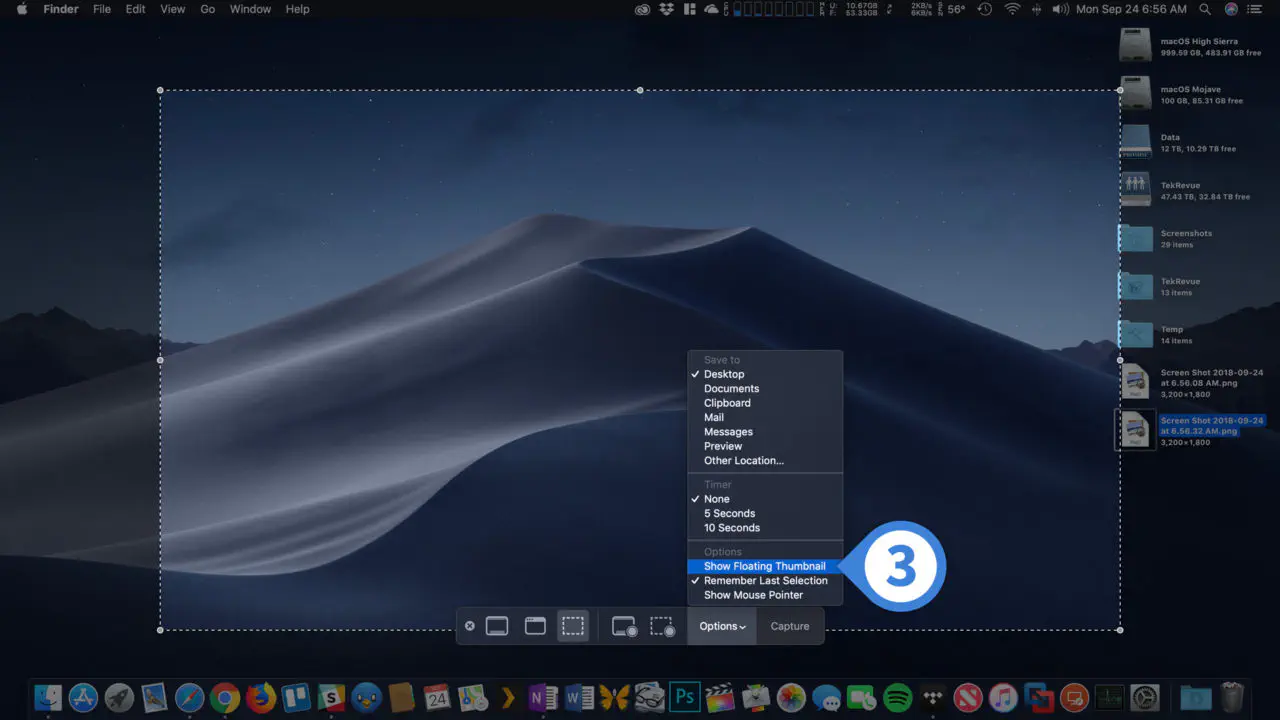Open the Options dropdown in screenshot toolbar
1280x720 pixels.
722,626
